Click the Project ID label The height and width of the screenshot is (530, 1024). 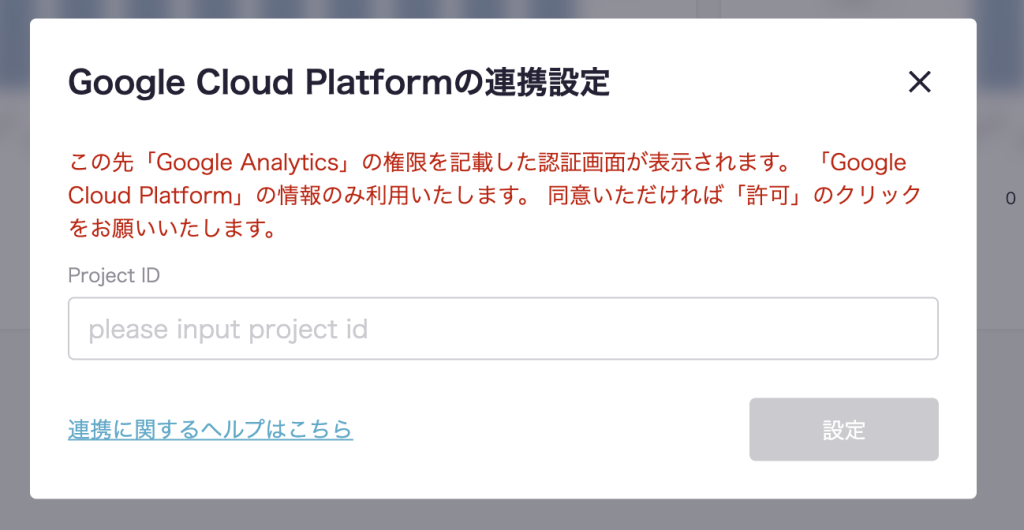113,275
